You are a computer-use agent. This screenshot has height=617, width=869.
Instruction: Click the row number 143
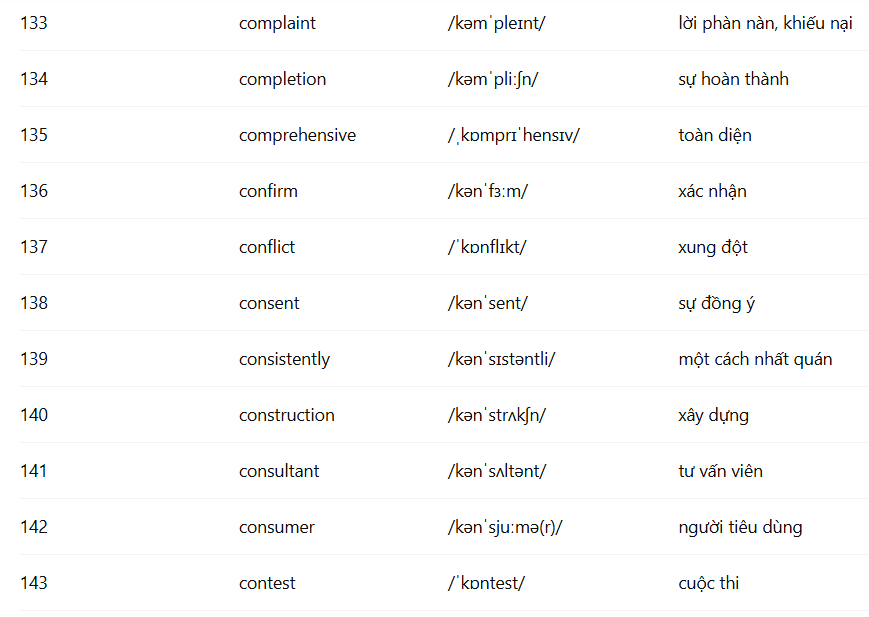point(34,583)
